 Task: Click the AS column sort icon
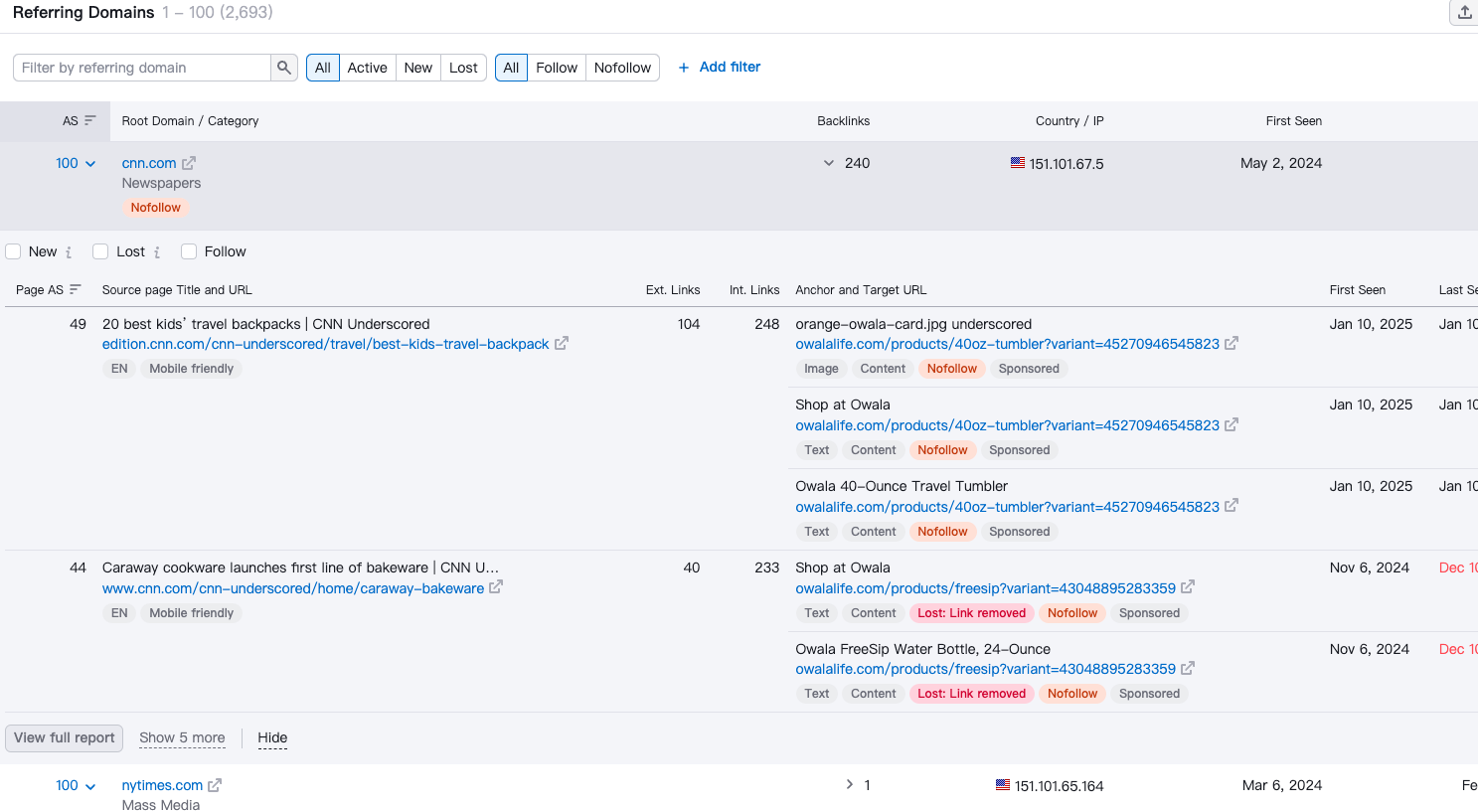point(90,121)
